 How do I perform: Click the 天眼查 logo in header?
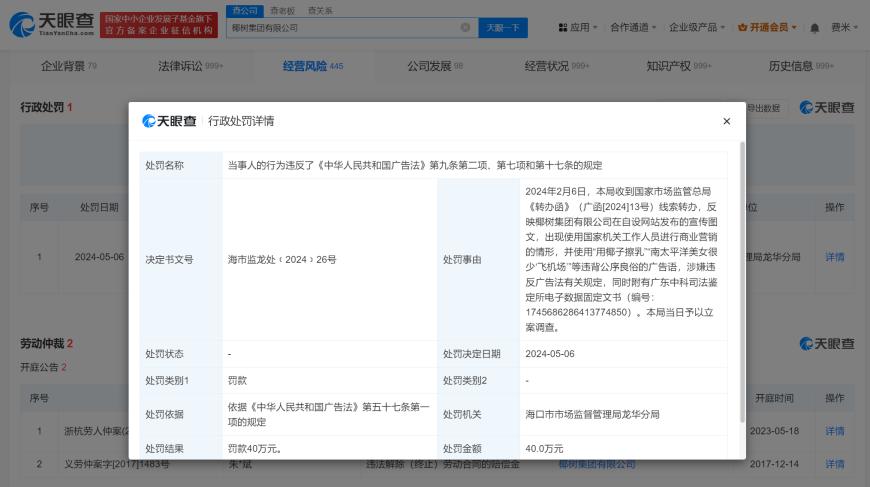coord(52,24)
